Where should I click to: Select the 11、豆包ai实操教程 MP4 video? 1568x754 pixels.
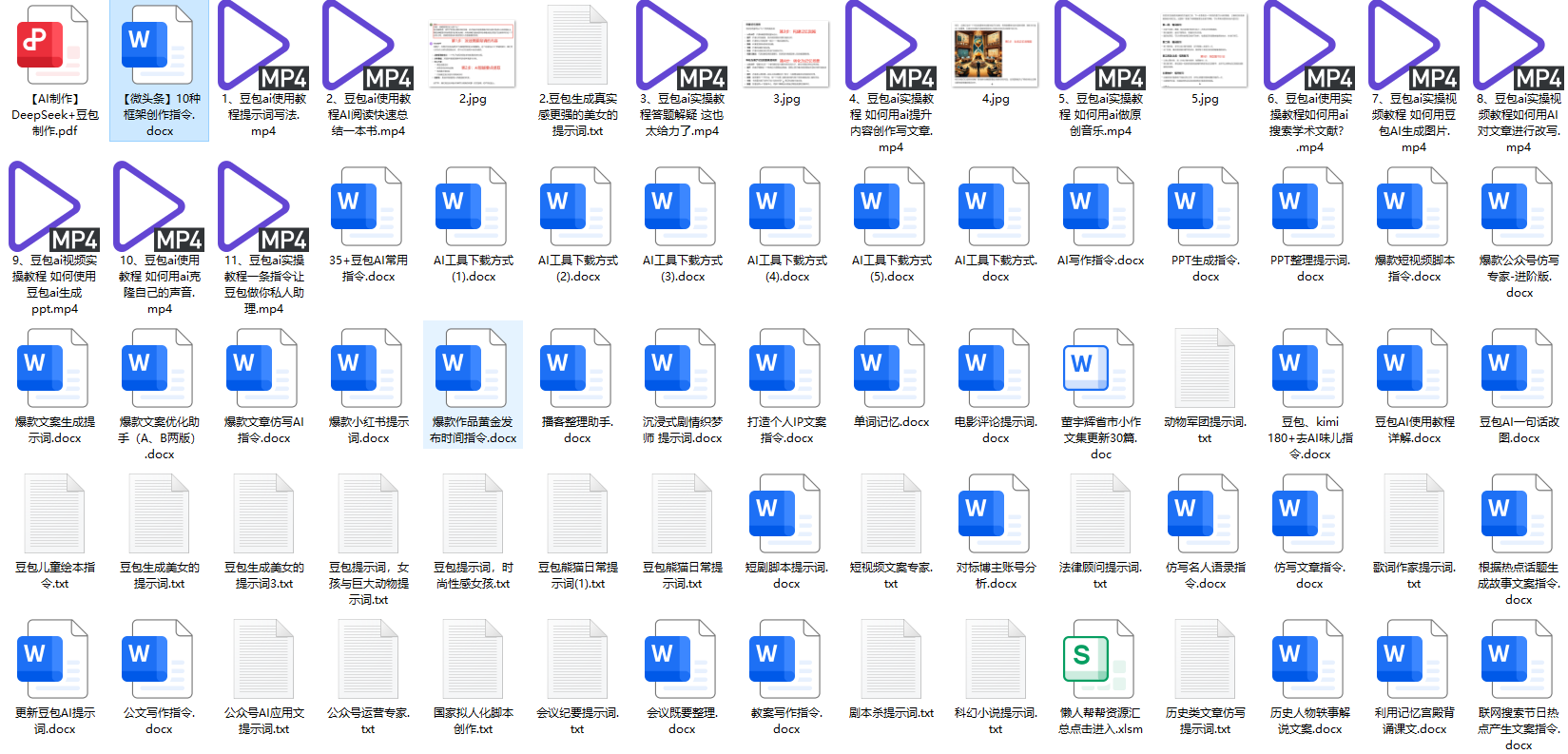coord(263,207)
